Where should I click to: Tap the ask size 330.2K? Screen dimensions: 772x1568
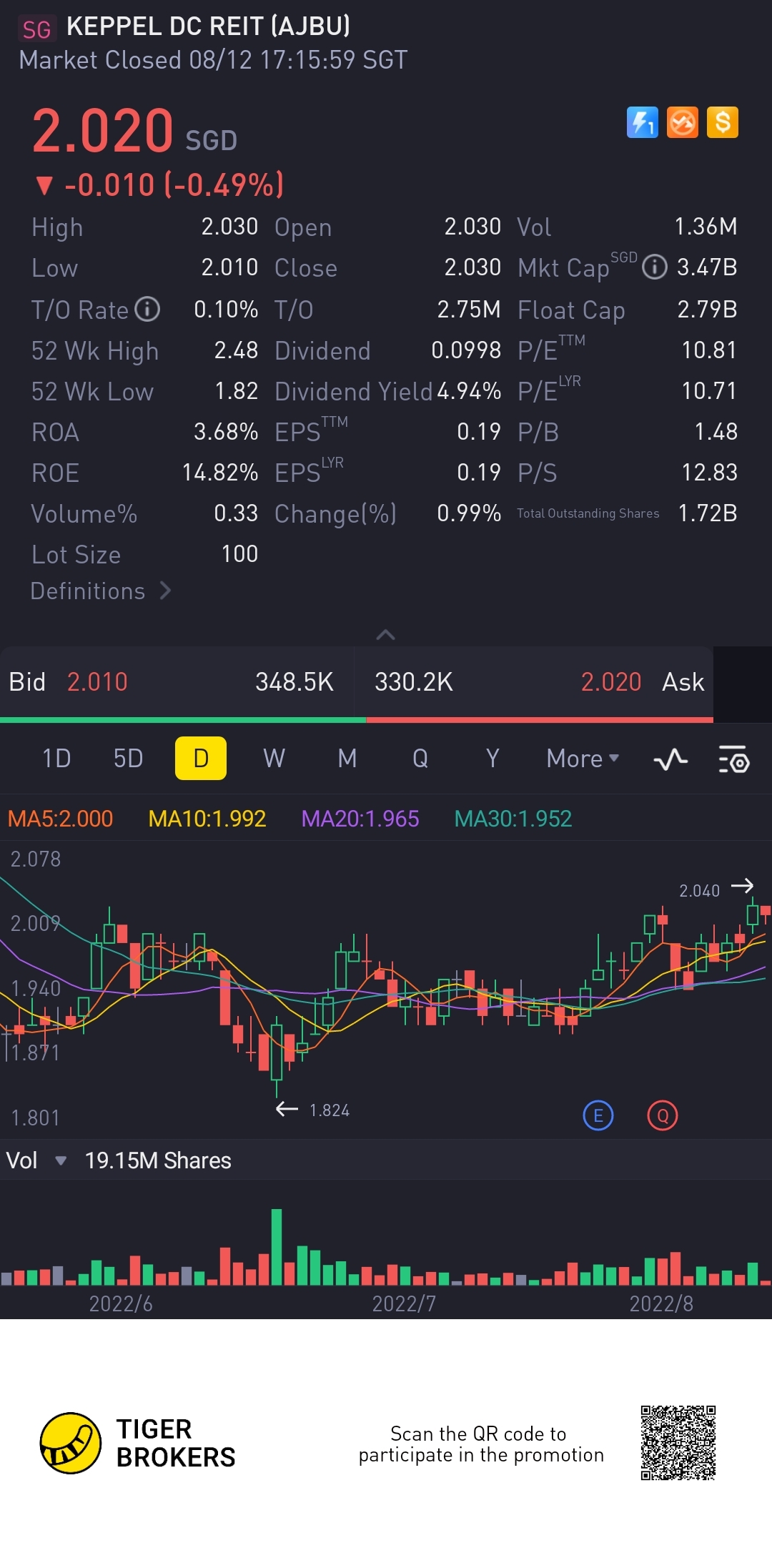[414, 682]
